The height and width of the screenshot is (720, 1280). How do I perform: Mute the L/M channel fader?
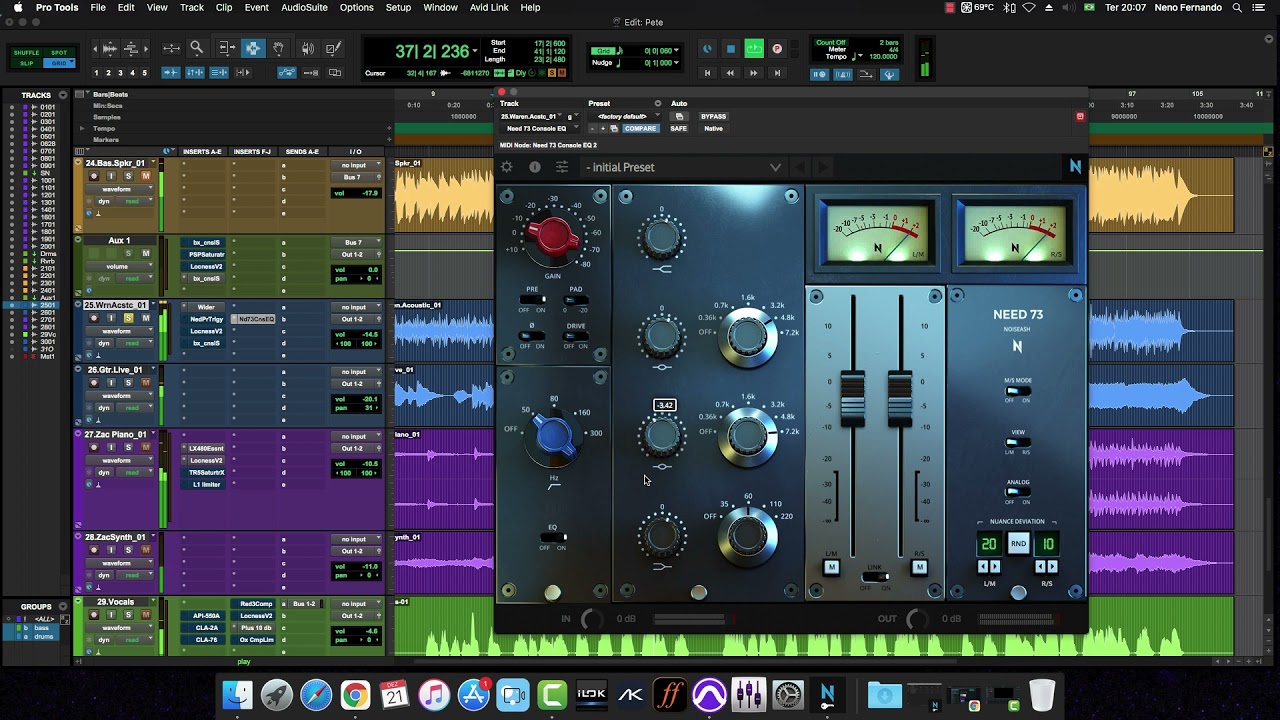[831, 567]
